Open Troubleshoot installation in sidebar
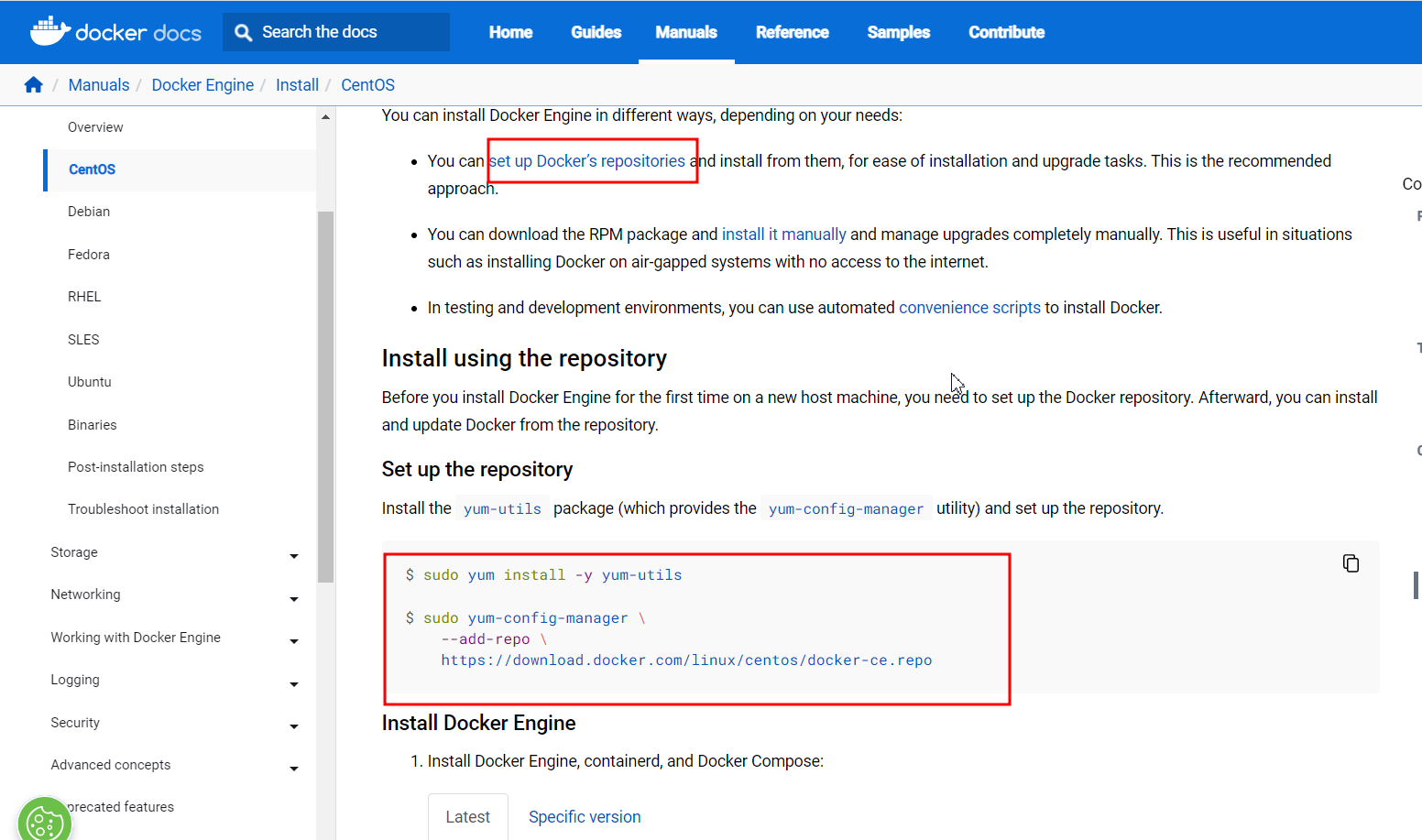The width and height of the screenshot is (1422, 840). 143,509
